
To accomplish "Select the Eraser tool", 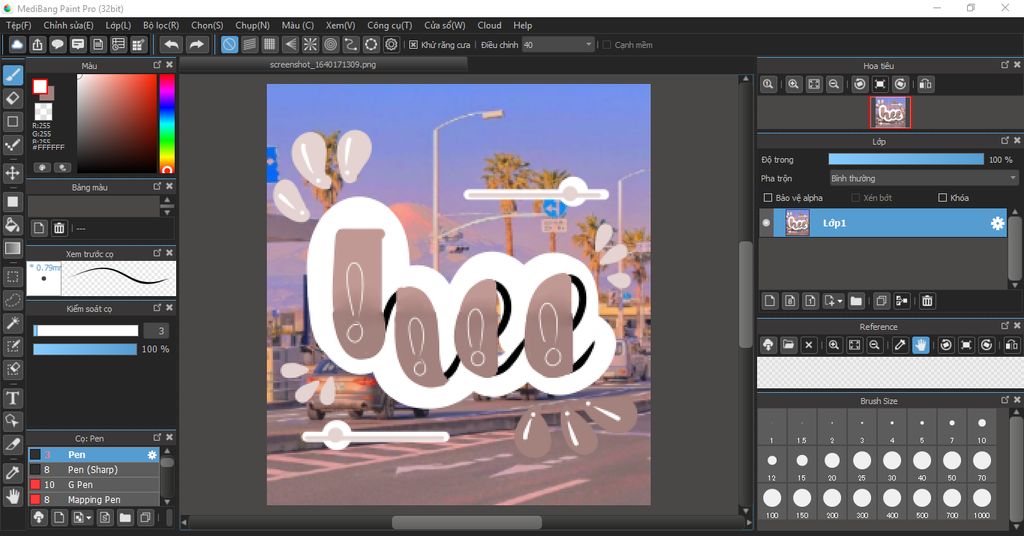I will (x=12, y=99).
